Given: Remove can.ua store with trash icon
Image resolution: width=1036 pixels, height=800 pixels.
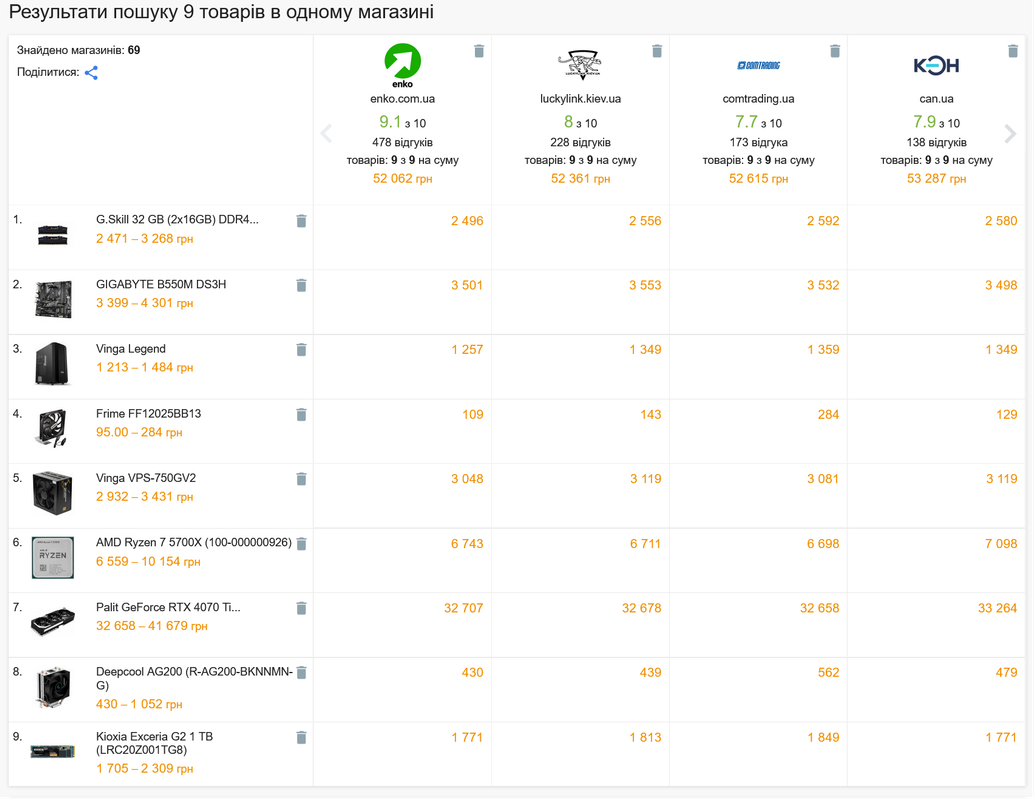Looking at the screenshot, I should coord(1013,51).
